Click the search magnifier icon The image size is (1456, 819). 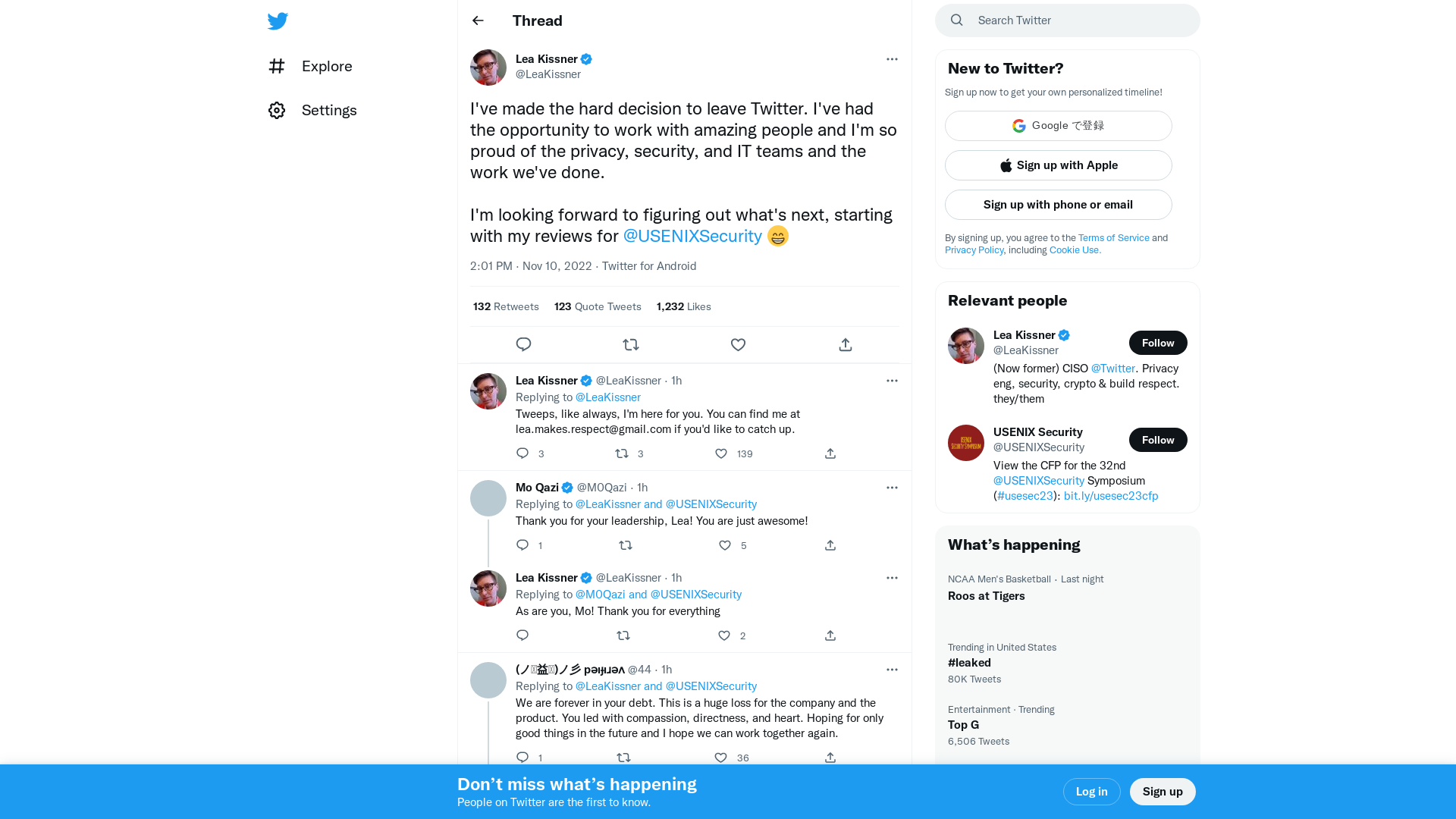[956, 20]
